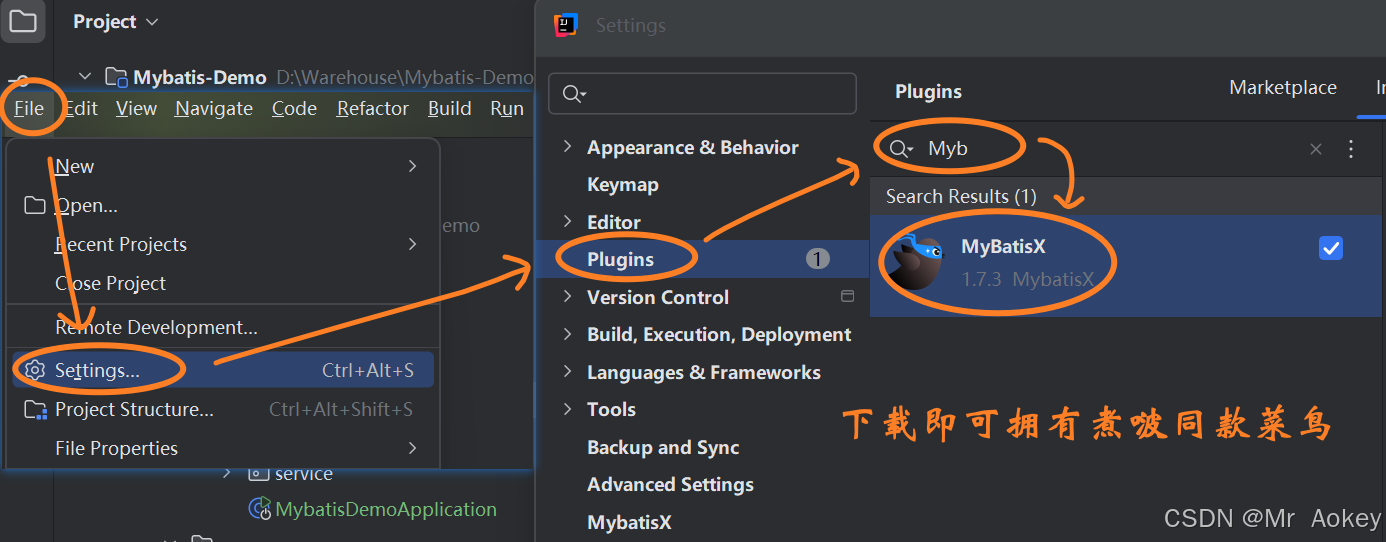Open the View menu
This screenshot has width=1386, height=542.
[136, 108]
